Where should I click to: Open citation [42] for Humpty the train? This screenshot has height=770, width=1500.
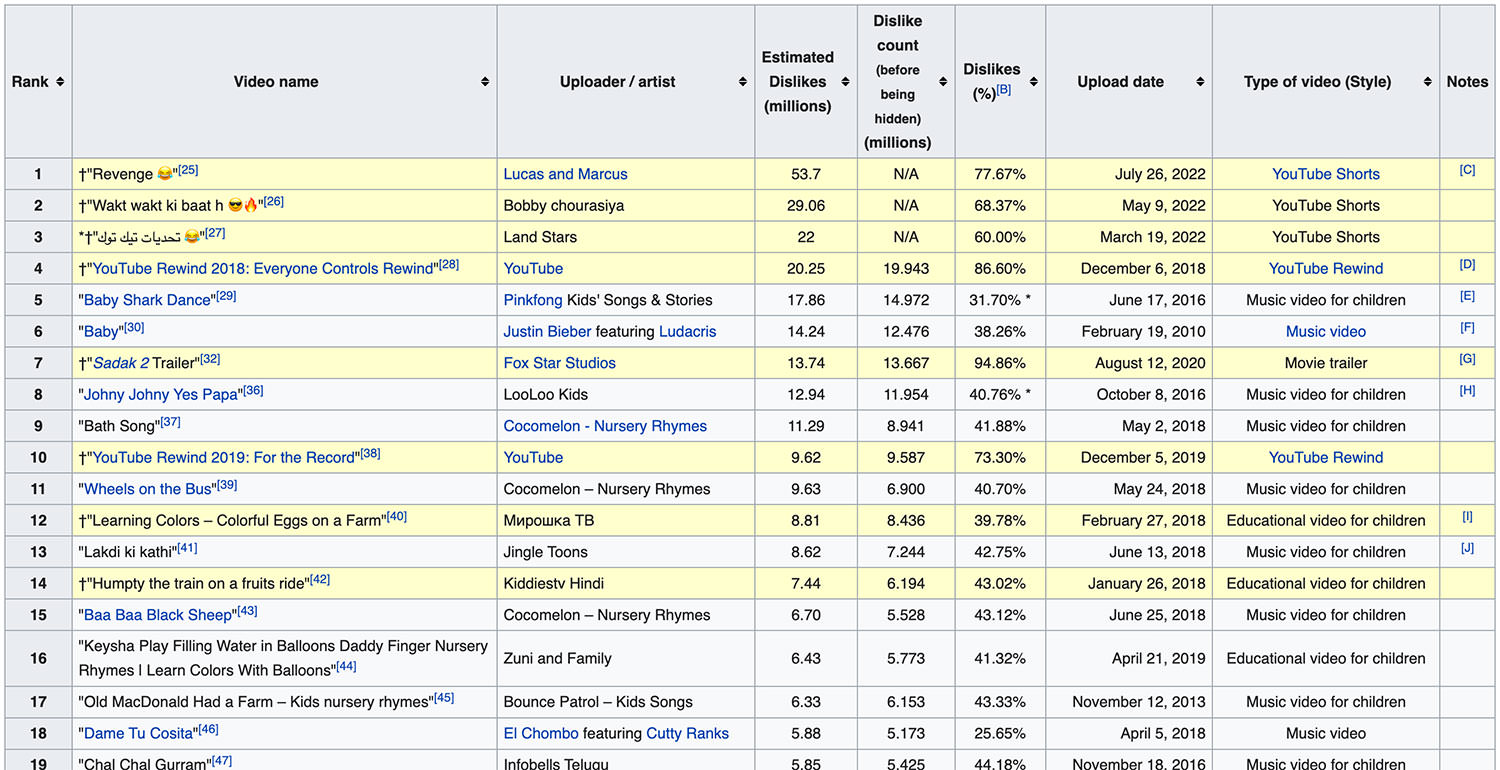pos(320,579)
